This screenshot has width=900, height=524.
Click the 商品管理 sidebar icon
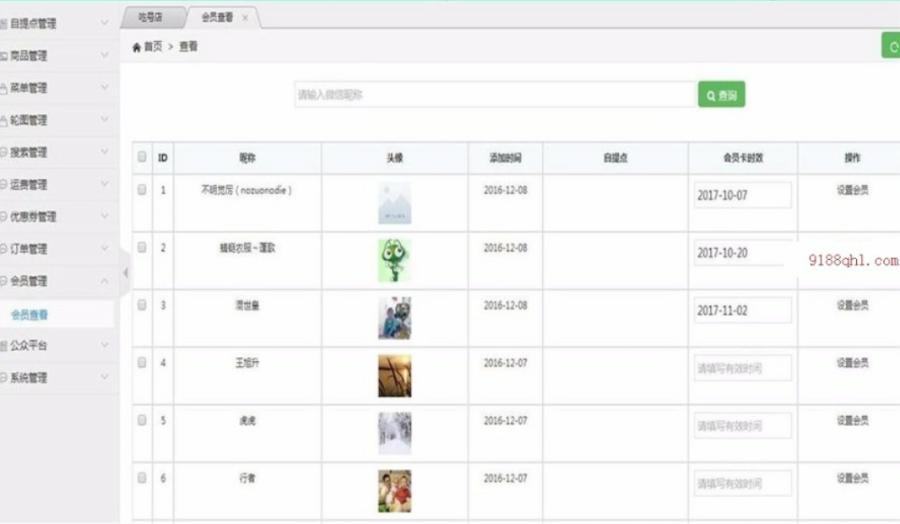click(4, 56)
